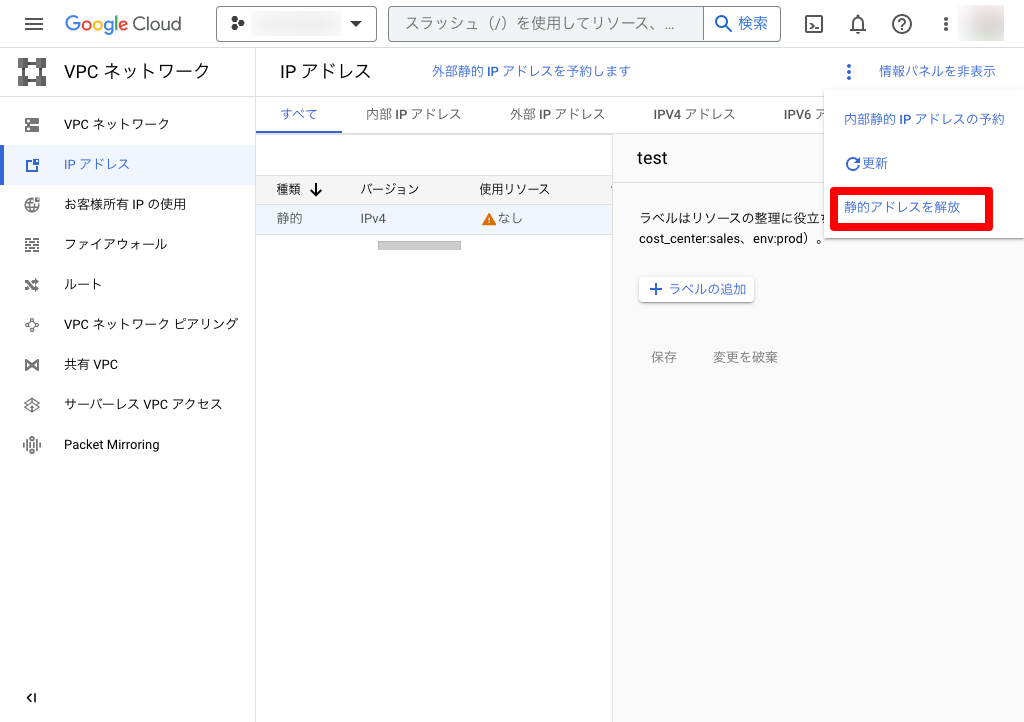
Task: Click the 検索 search button
Action: (742, 24)
